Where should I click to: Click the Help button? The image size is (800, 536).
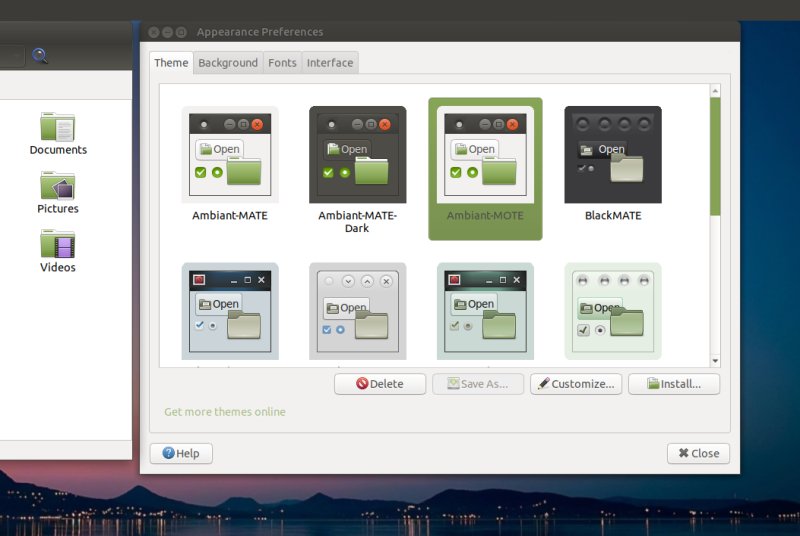click(181, 453)
